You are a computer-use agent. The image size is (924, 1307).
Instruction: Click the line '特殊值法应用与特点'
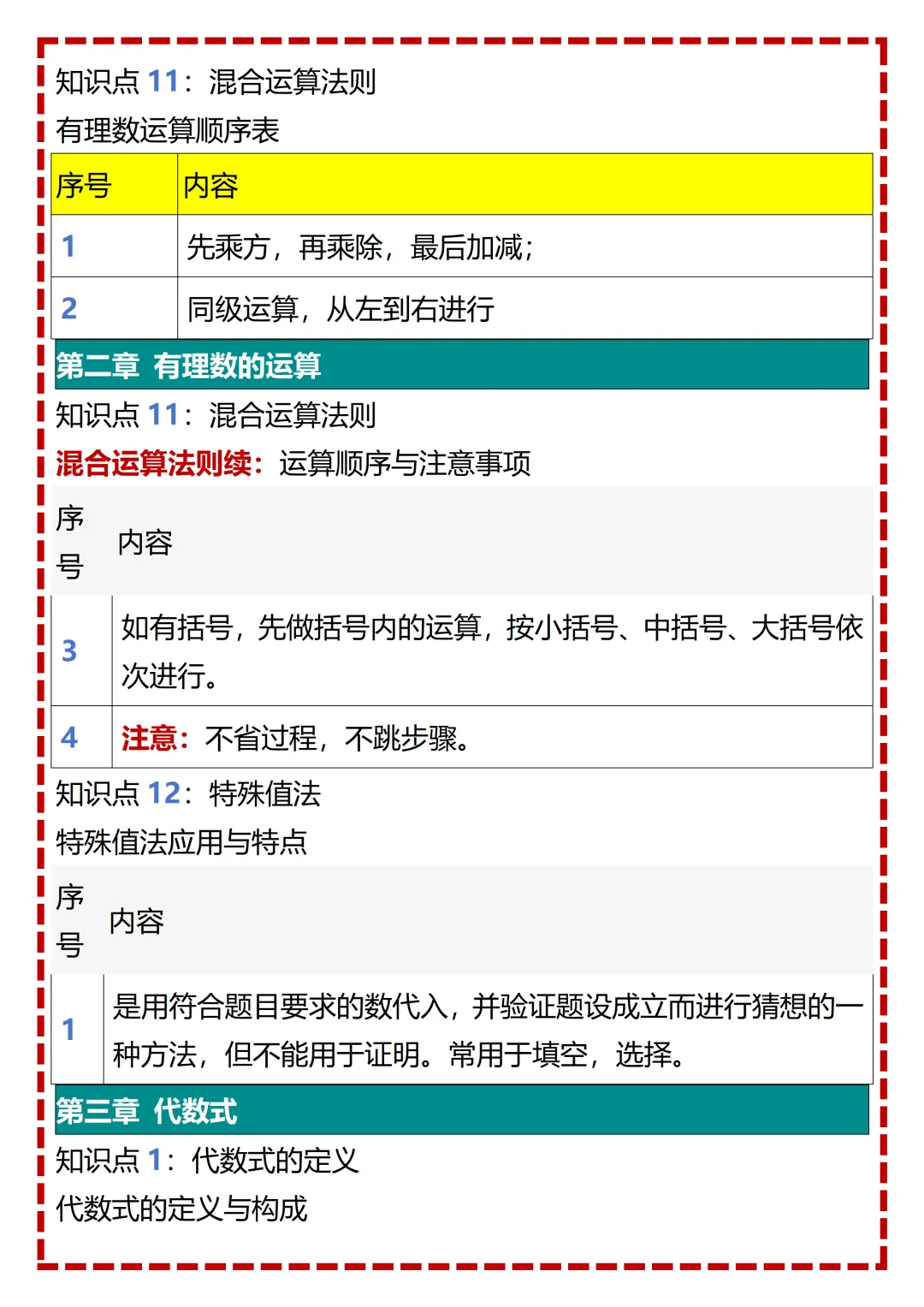coord(181,842)
